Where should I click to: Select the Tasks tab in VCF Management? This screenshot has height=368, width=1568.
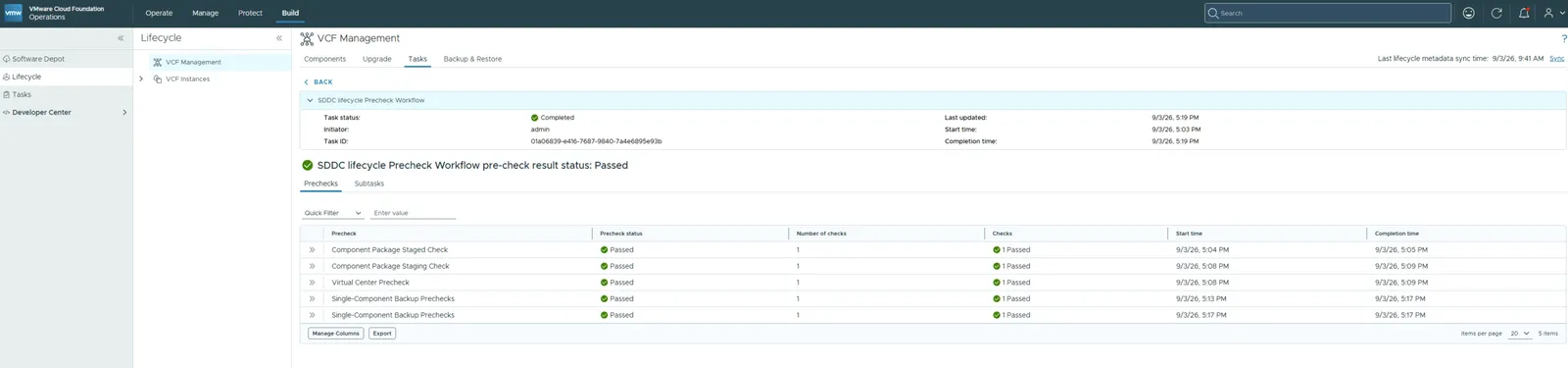417,59
